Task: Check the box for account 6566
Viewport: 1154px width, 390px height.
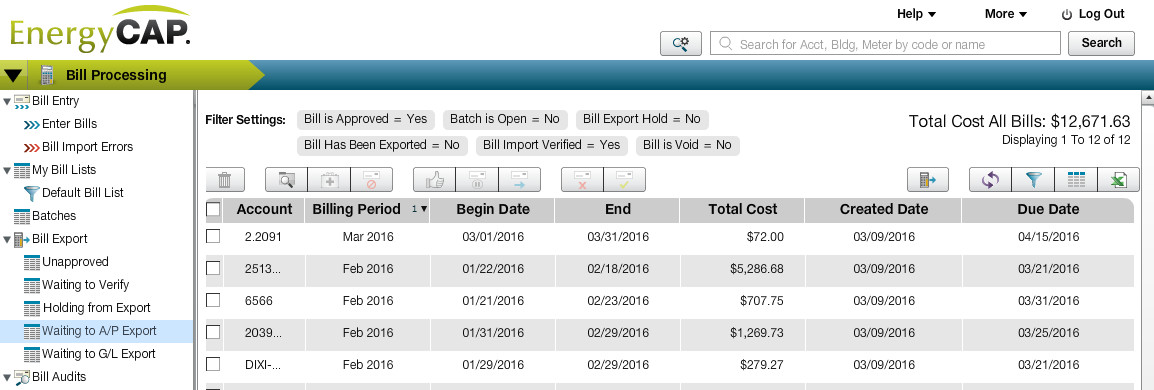Action: [213, 300]
